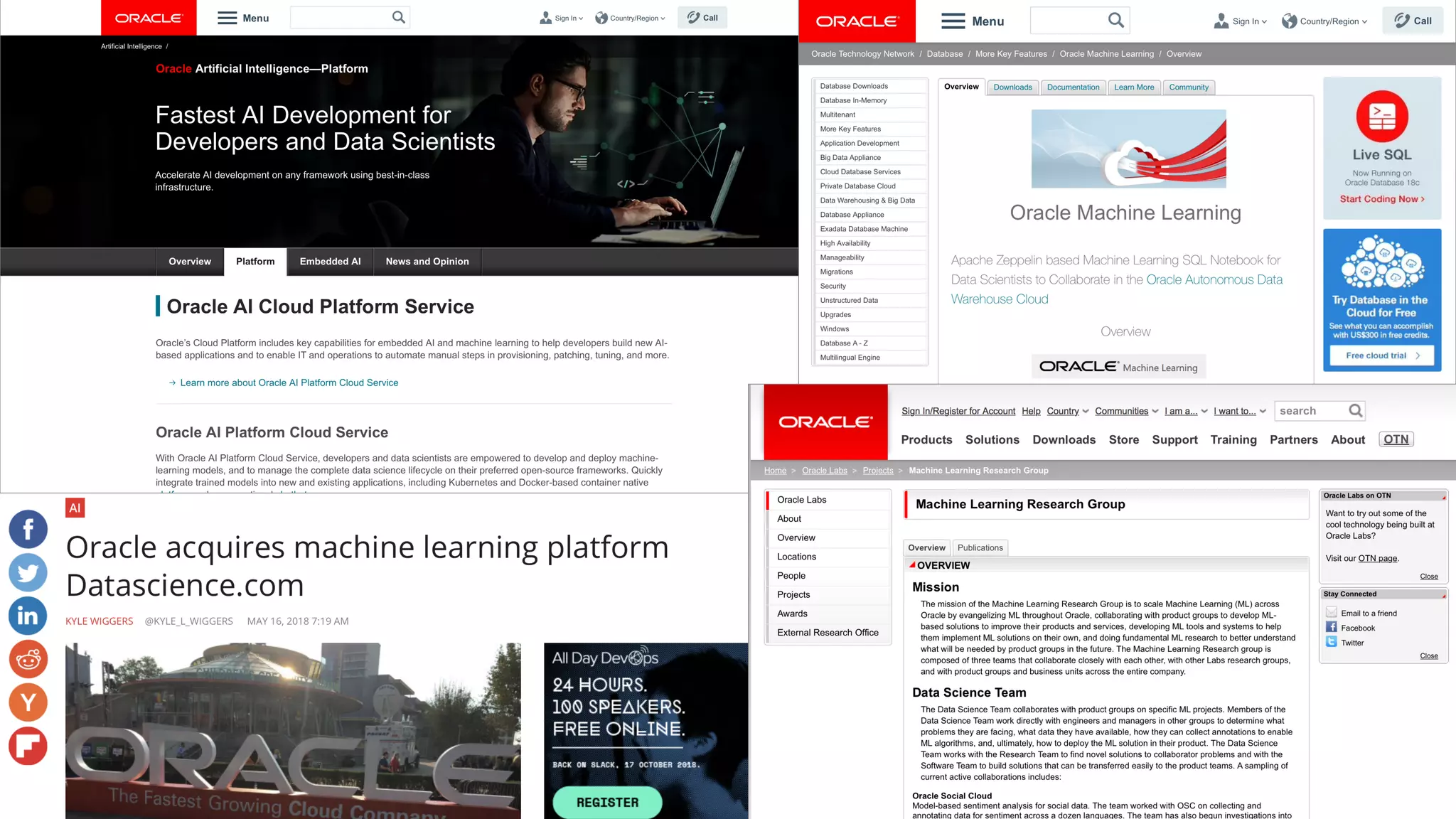Open hamburger Menu on Machine Learning page
Screen dimensions: 1456x819
(x=972, y=21)
